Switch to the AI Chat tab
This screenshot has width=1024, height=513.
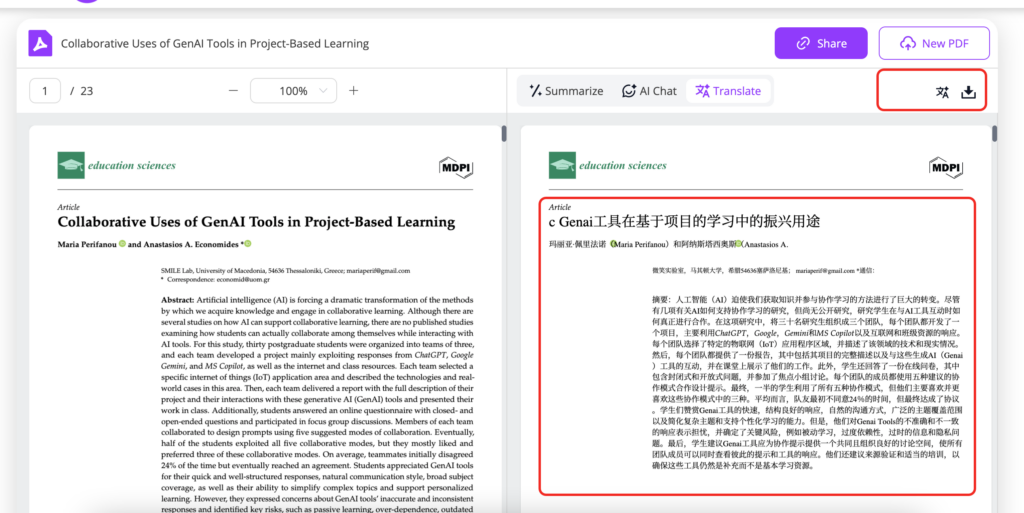click(x=648, y=91)
